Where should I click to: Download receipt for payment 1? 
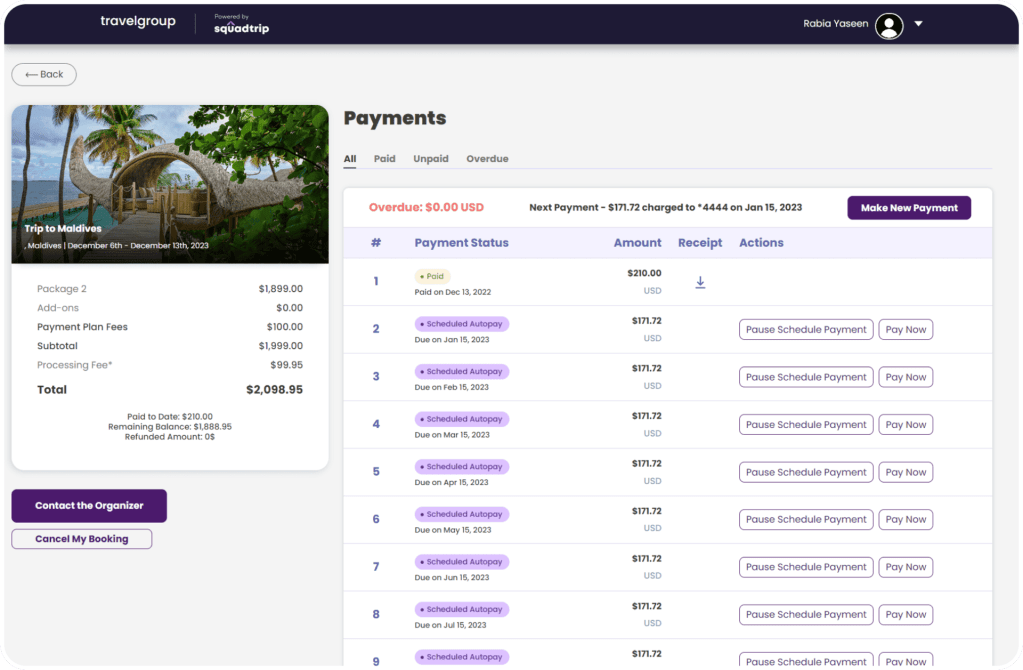(x=700, y=283)
